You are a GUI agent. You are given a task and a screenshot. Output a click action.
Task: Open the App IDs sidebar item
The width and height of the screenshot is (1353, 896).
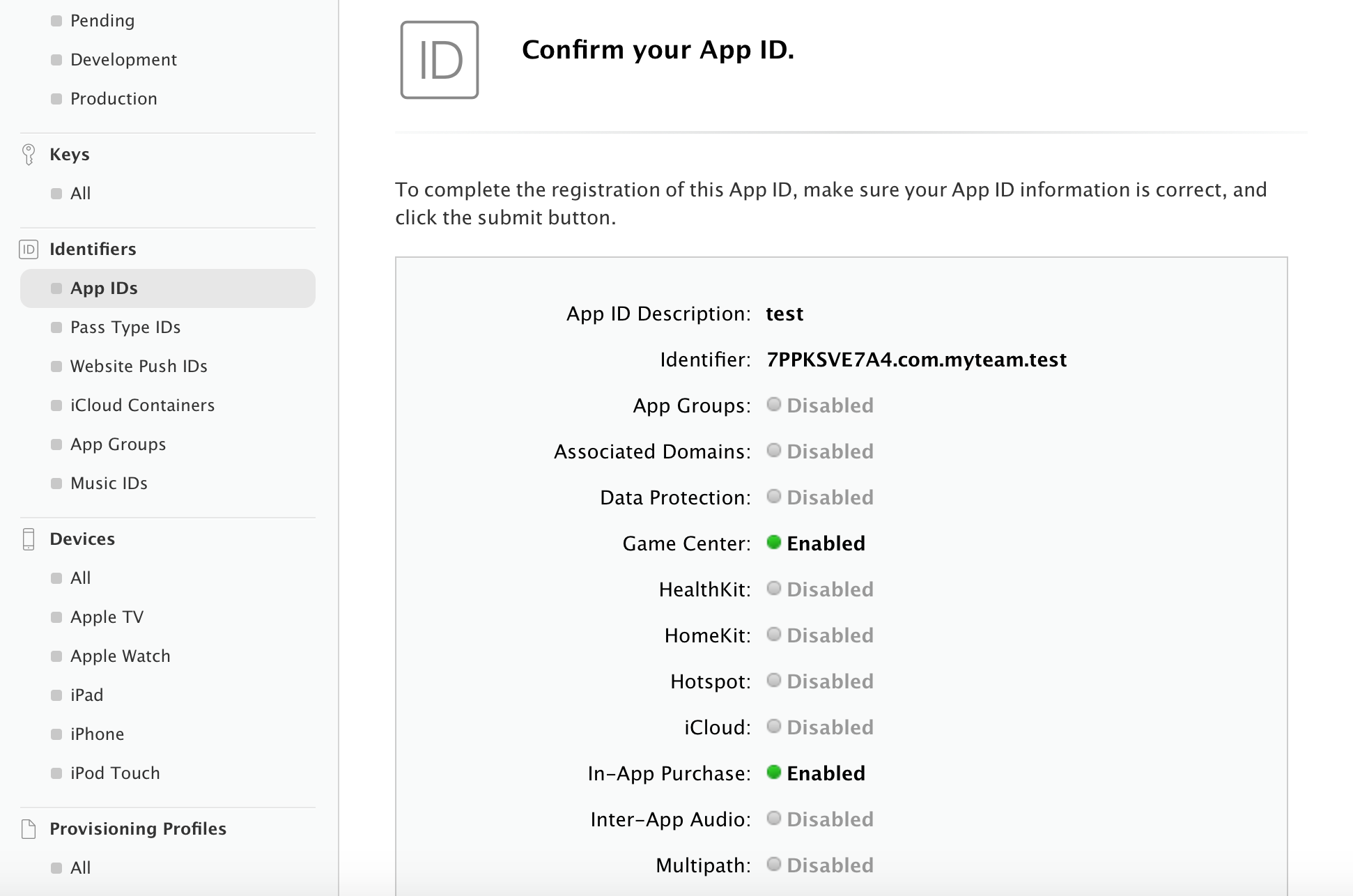click(104, 288)
